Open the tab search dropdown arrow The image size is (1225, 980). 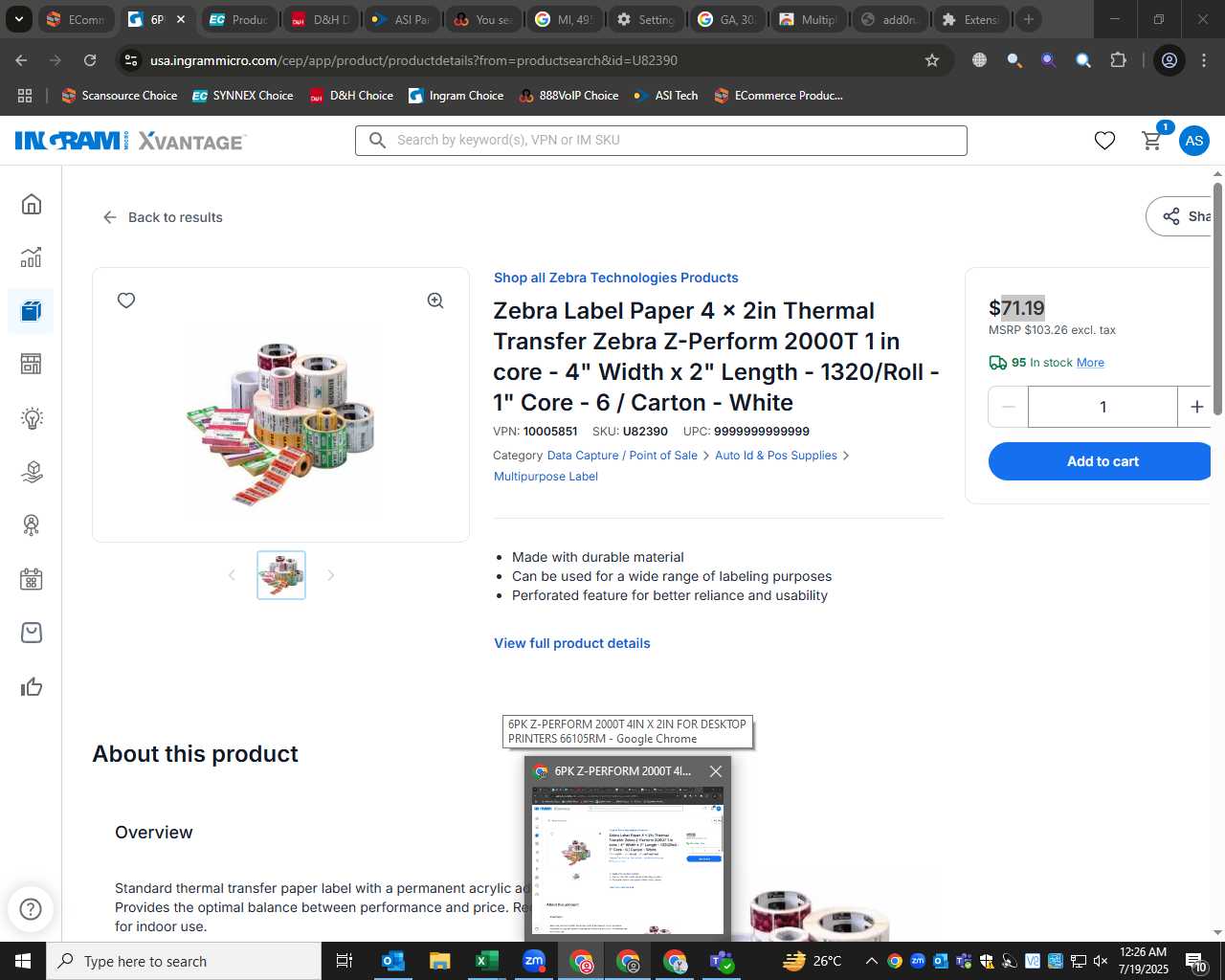[x=19, y=19]
